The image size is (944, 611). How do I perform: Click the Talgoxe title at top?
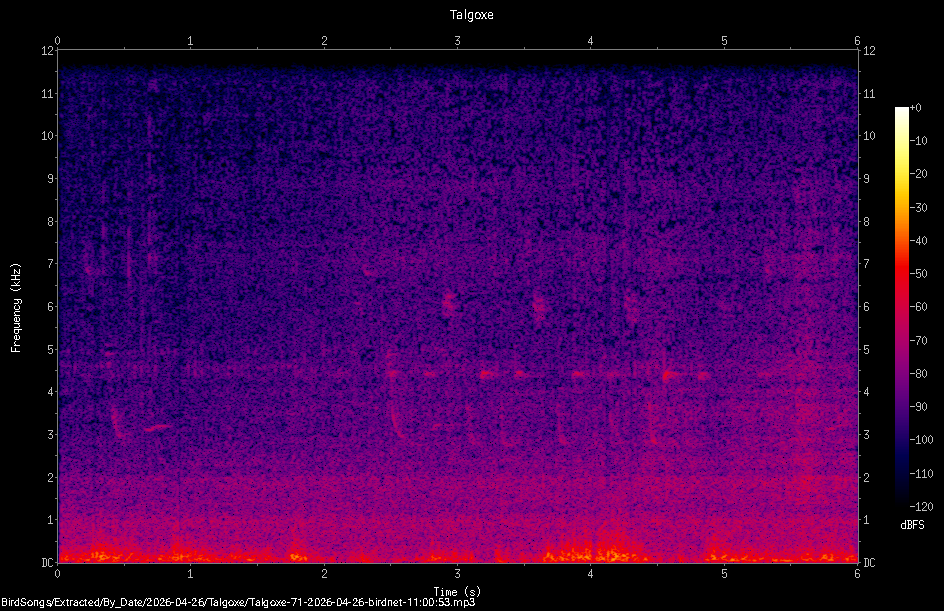coord(471,14)
